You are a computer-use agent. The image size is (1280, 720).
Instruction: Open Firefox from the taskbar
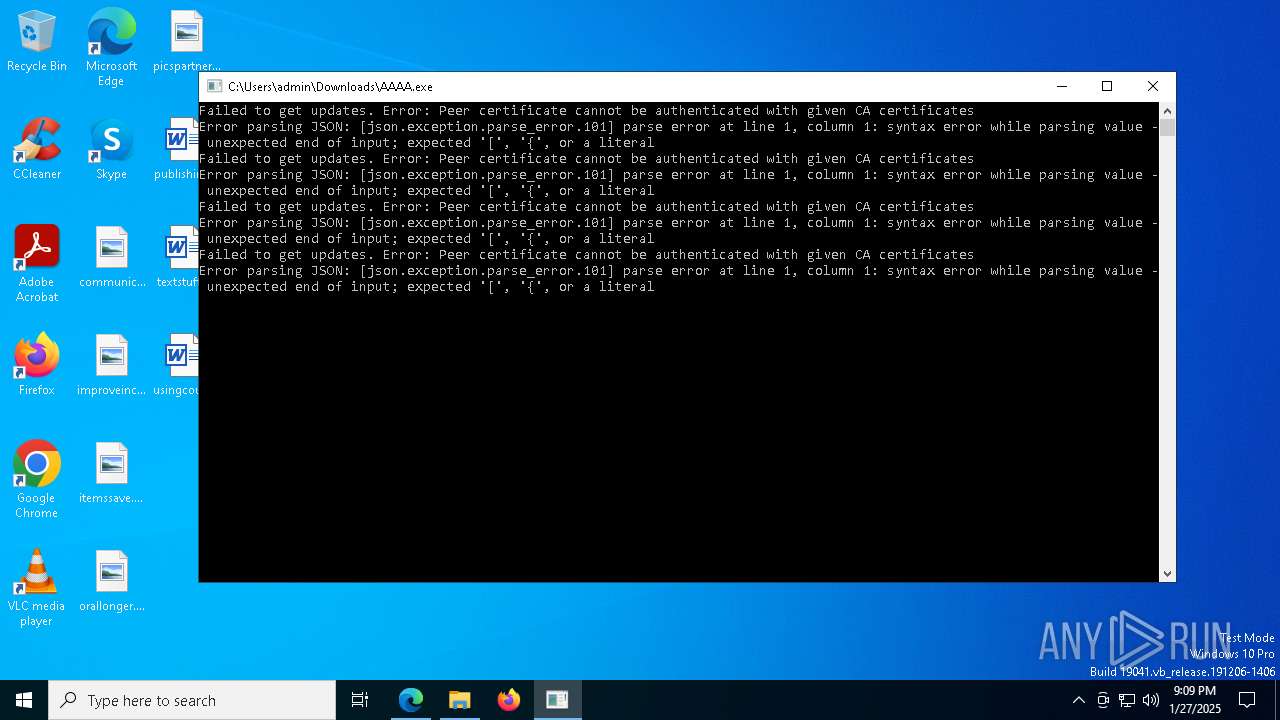coord(509,700)
